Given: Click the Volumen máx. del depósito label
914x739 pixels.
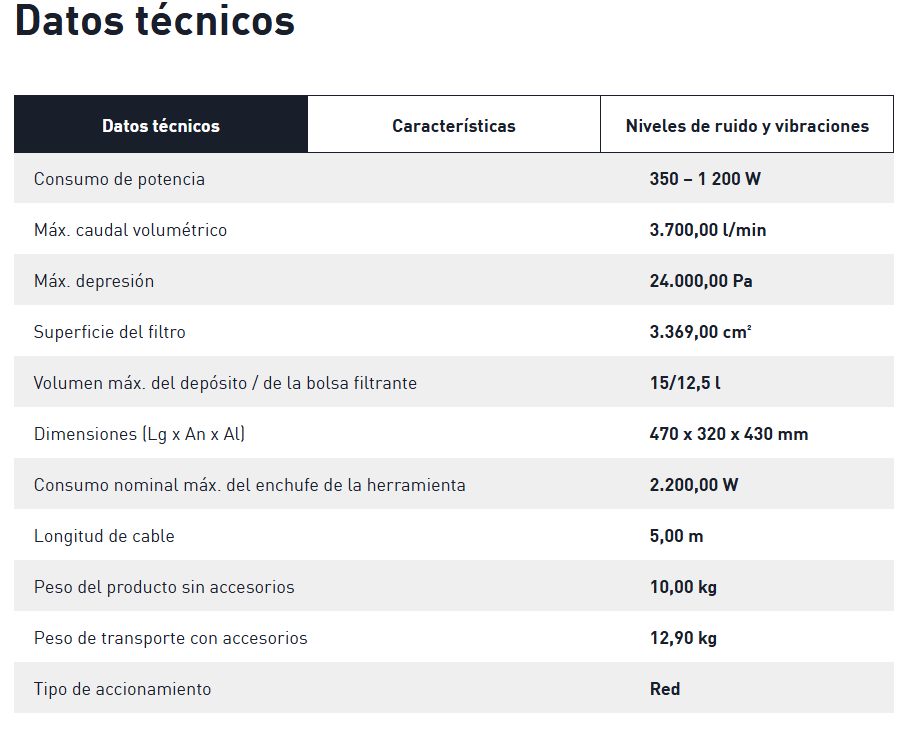Looking at the screenshot, I should click(225, 383).
